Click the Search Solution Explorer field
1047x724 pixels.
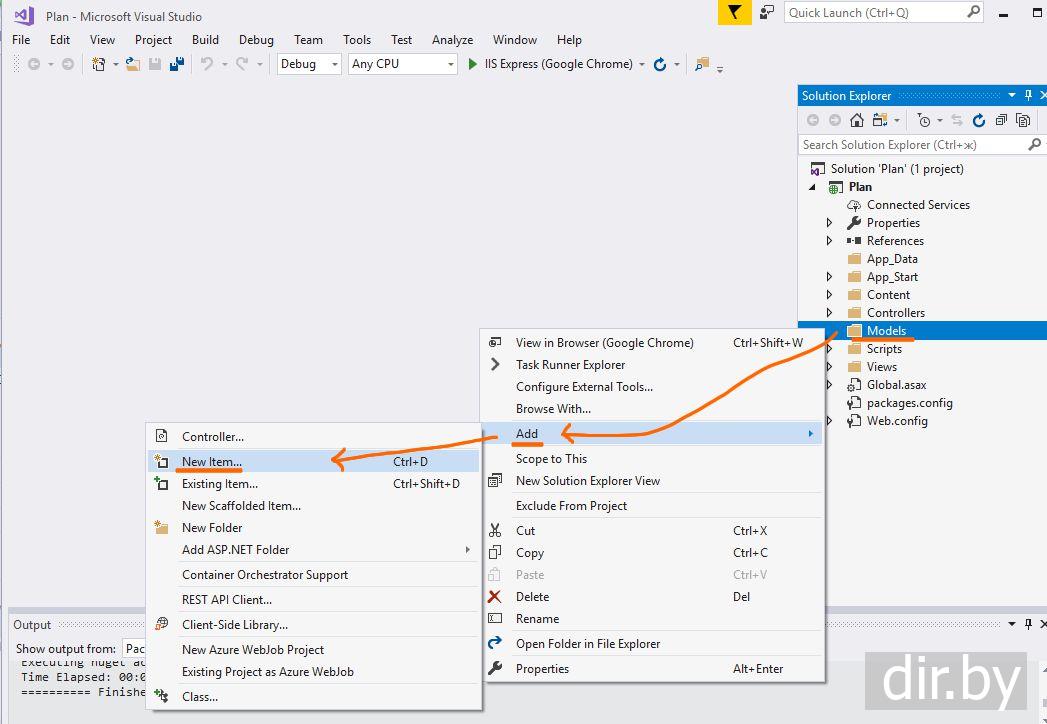910,145
